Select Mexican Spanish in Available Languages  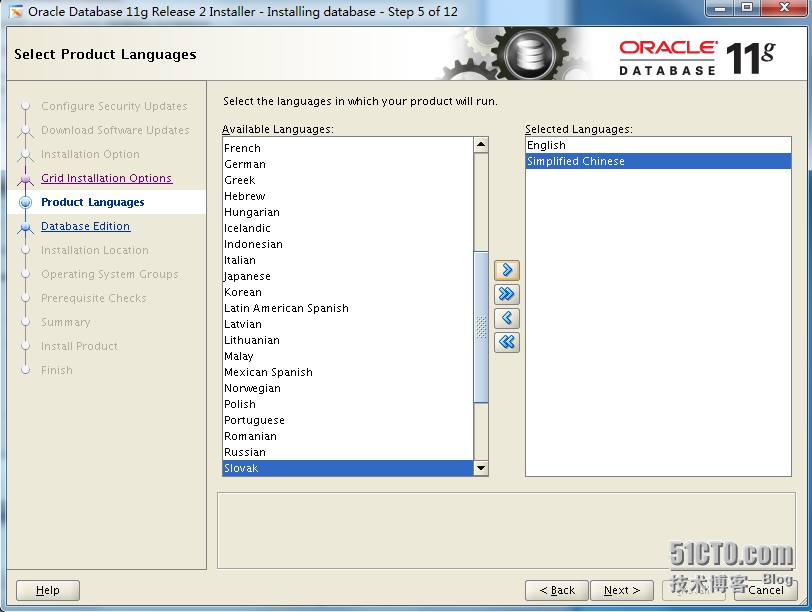[x=347, y=373]
